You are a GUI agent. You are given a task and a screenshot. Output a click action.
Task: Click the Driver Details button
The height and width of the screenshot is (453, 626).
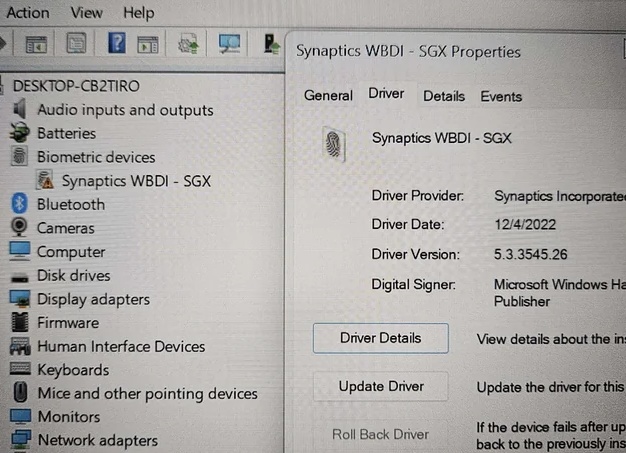click(x=380, y=338)
